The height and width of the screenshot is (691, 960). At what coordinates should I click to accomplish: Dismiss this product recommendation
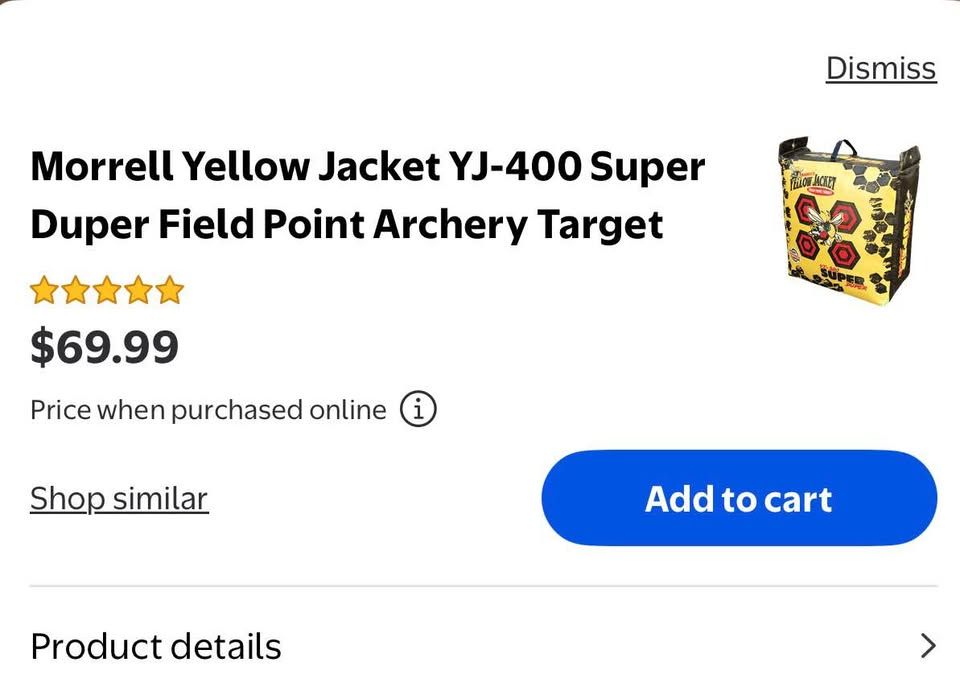(x=880, y=68)
